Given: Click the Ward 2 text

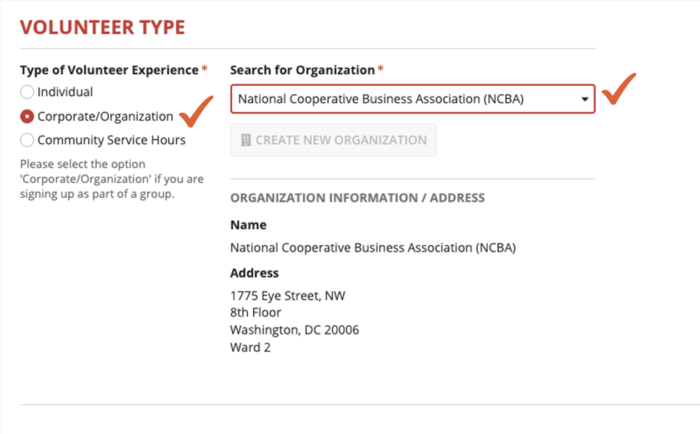Looking at the screenshot, I should click(250, 348).
